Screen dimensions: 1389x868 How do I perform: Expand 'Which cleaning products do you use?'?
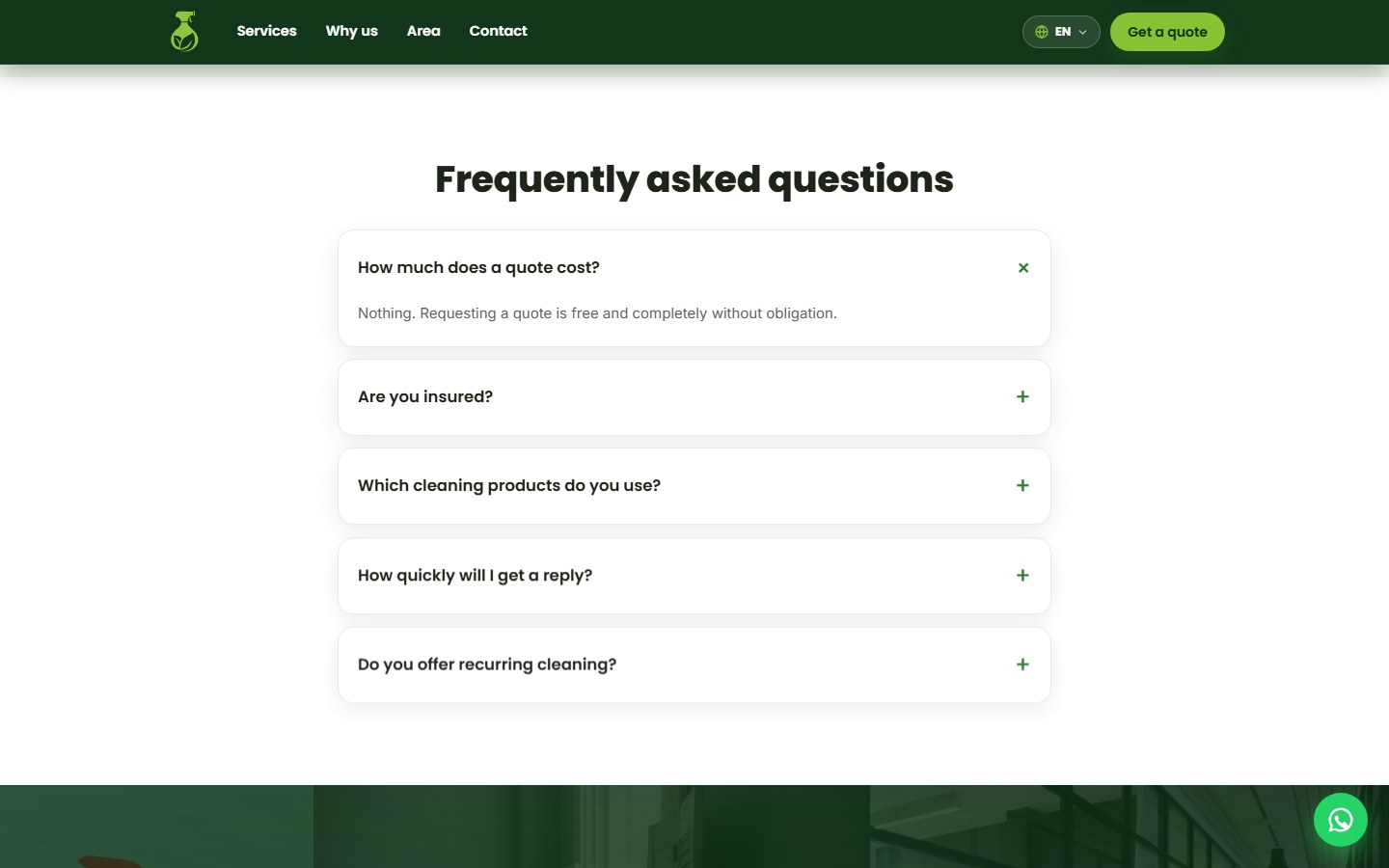click(509, 485)
